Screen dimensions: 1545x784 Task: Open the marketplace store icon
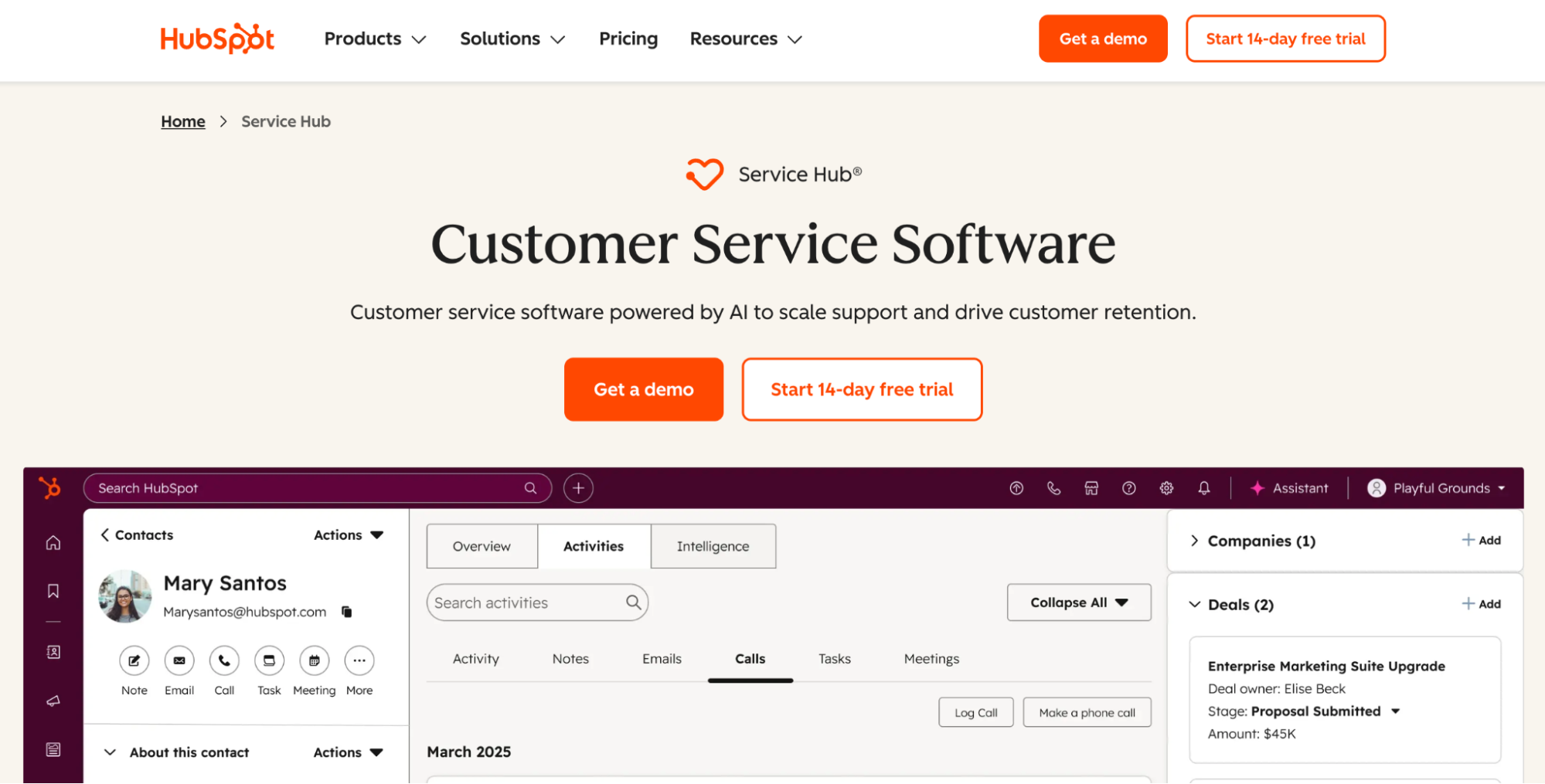pyautogui.click(x=1091, y=488)
